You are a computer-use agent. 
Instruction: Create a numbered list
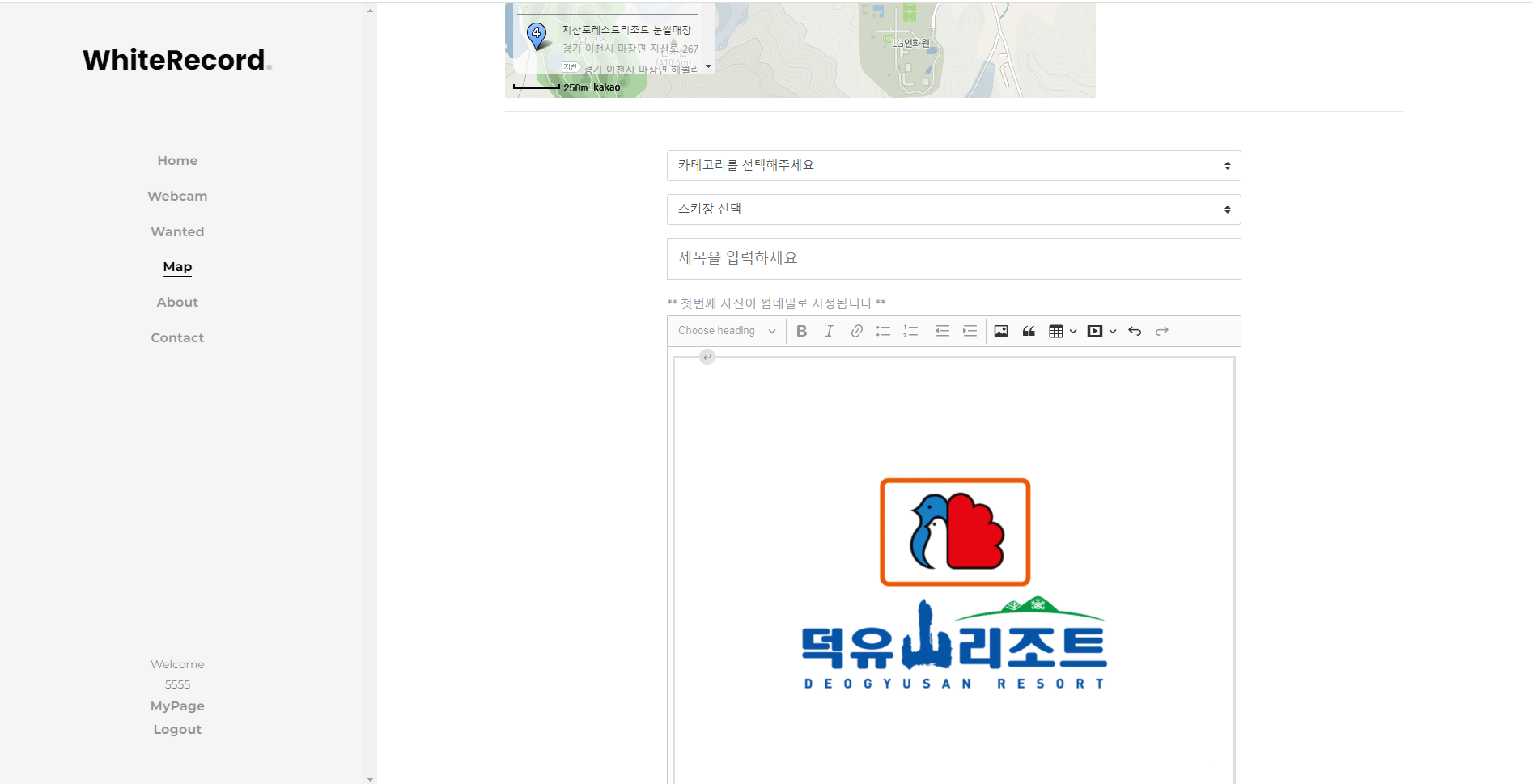point(910,331)
